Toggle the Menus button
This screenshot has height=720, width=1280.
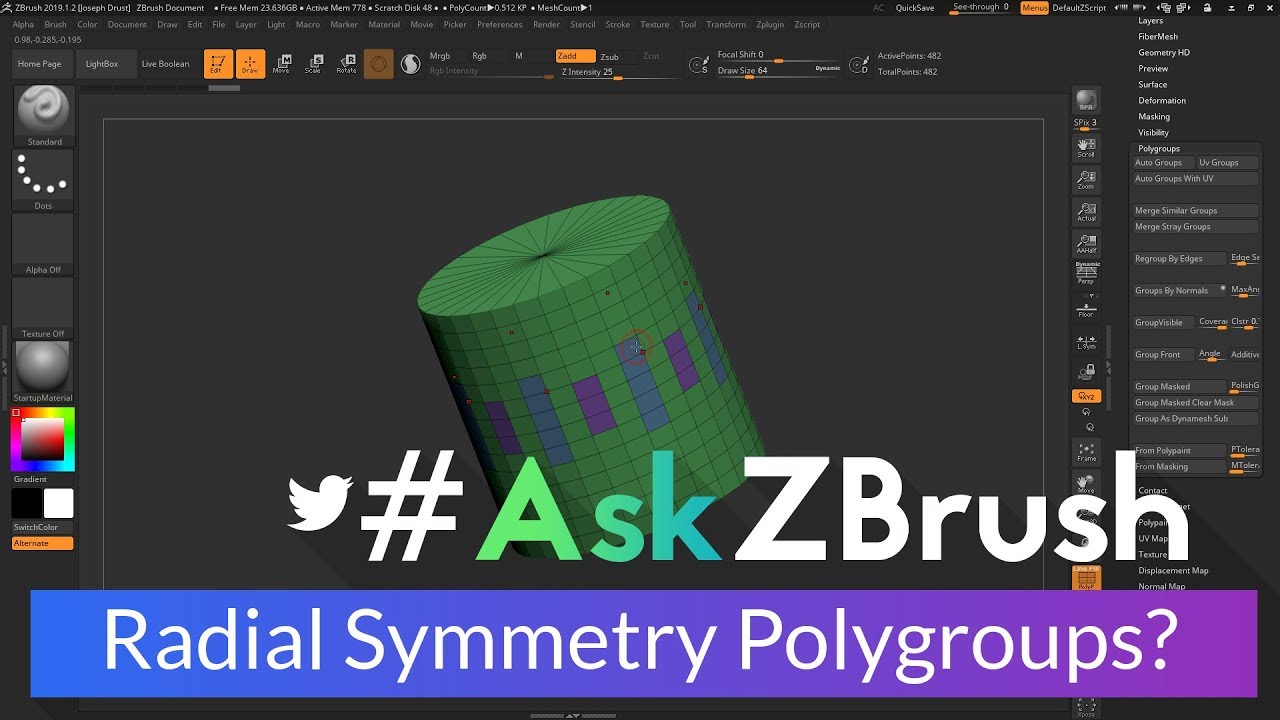(1035, 7)
